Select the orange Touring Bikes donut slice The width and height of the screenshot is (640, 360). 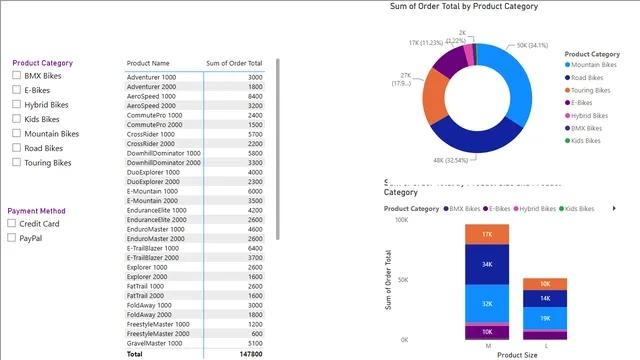435,98
